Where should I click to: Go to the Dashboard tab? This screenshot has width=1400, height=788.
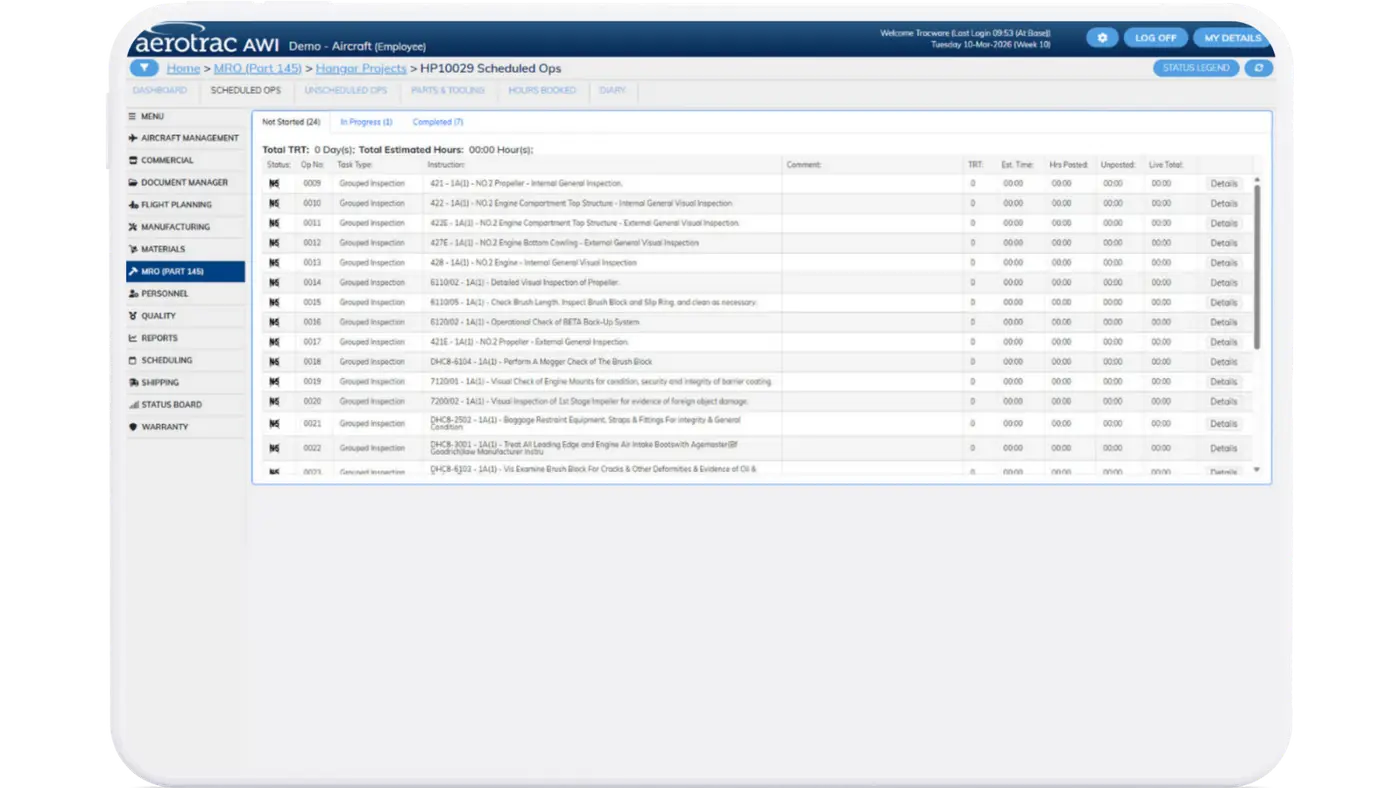(x=160, y=91)
